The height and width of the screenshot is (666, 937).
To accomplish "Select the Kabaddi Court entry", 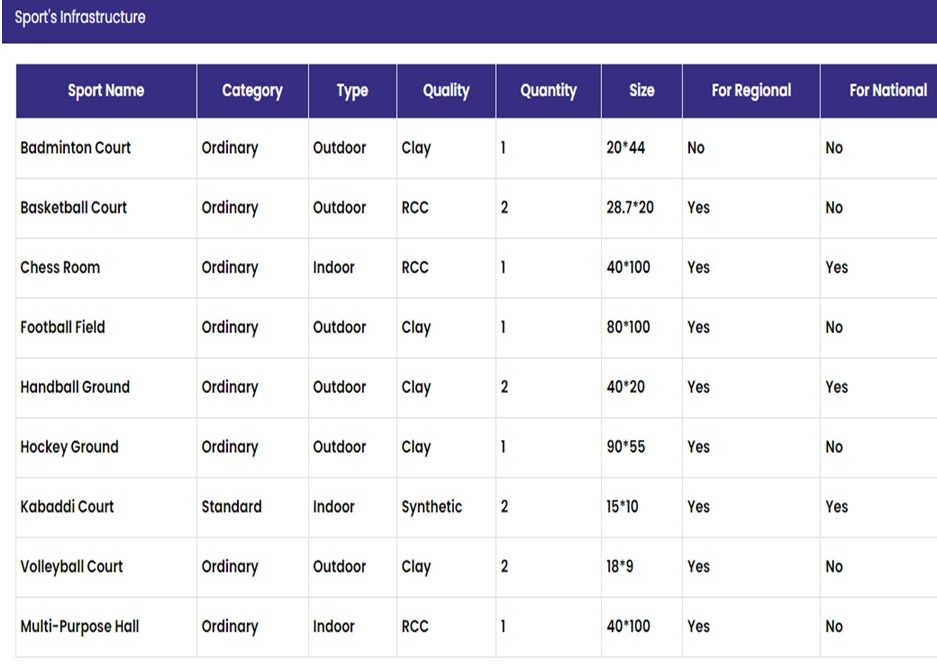I will click(x=67, y=507).
